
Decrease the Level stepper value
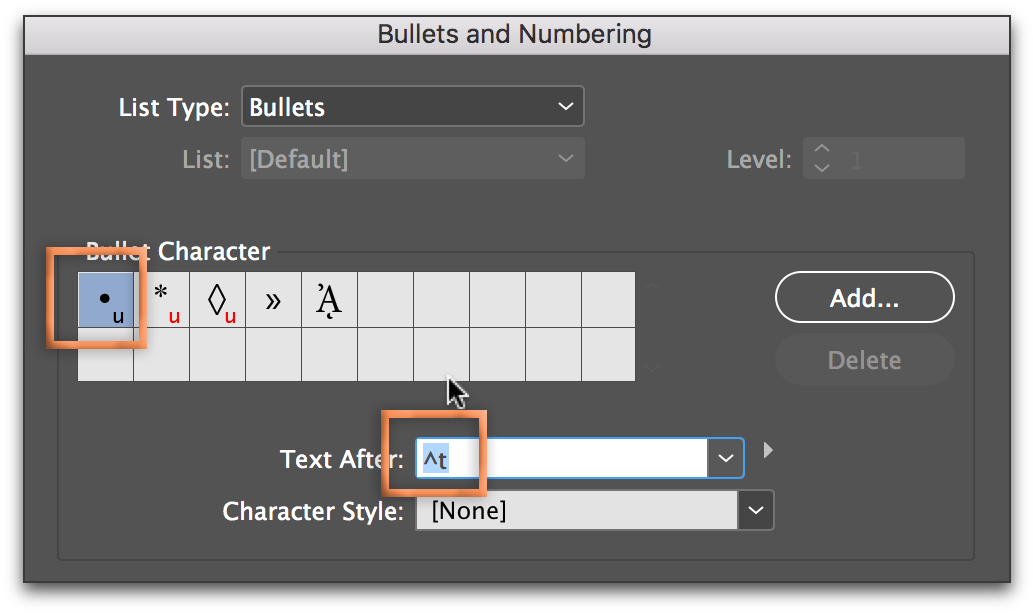point(822,167)
